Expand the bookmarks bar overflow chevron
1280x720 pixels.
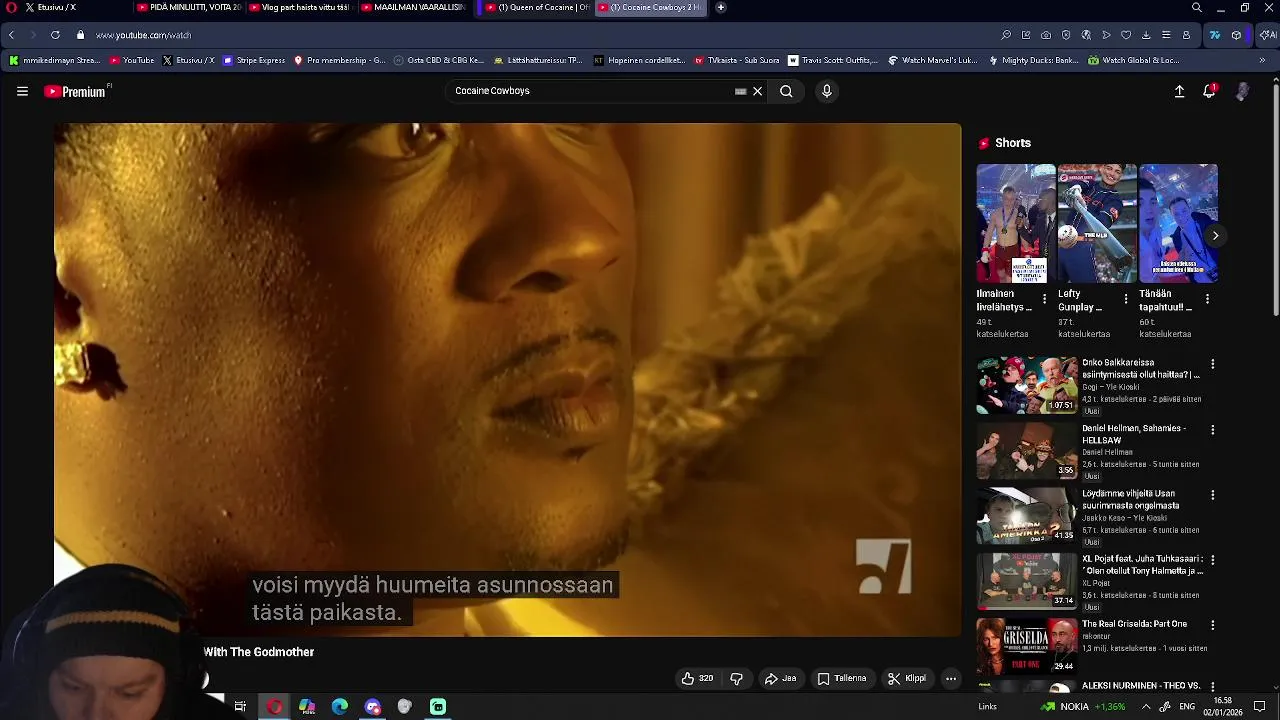point(1262,60)
